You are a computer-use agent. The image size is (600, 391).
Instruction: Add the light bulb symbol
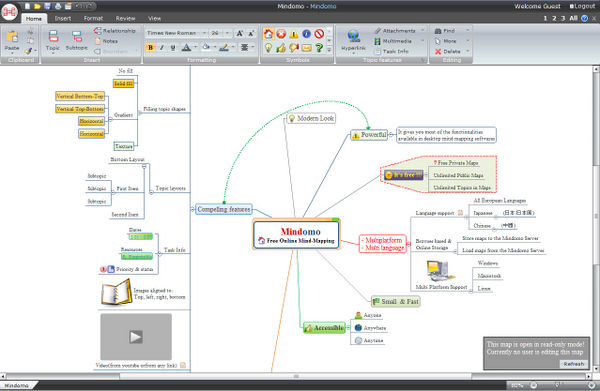point(269,48)
